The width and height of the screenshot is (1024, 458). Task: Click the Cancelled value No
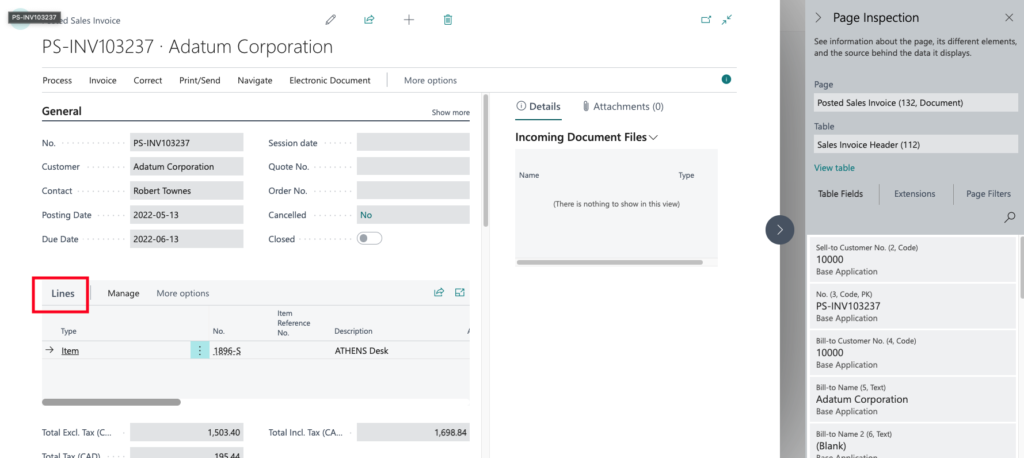[413, 215]
